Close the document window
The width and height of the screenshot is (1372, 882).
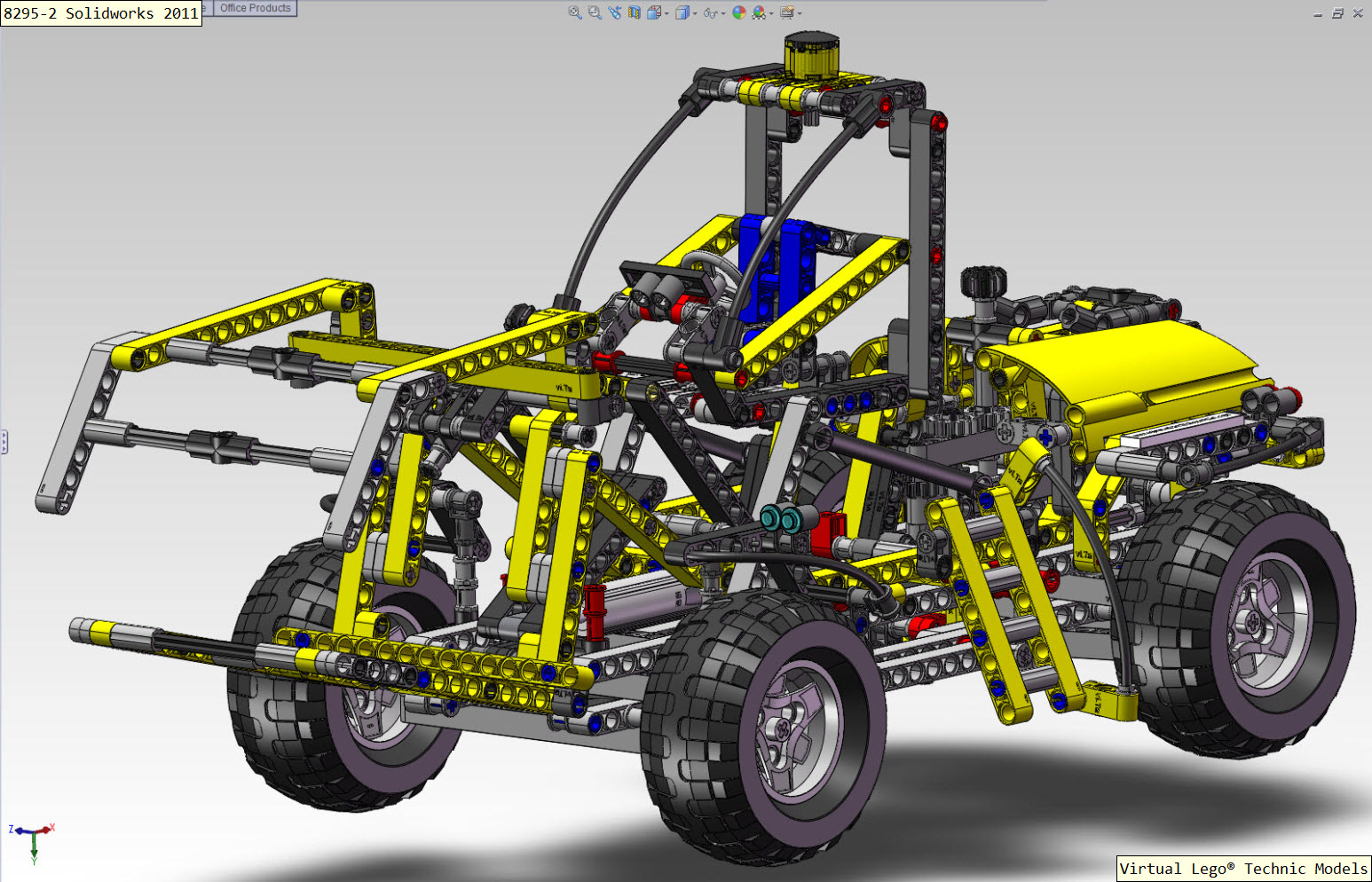tap(1358, 13)
